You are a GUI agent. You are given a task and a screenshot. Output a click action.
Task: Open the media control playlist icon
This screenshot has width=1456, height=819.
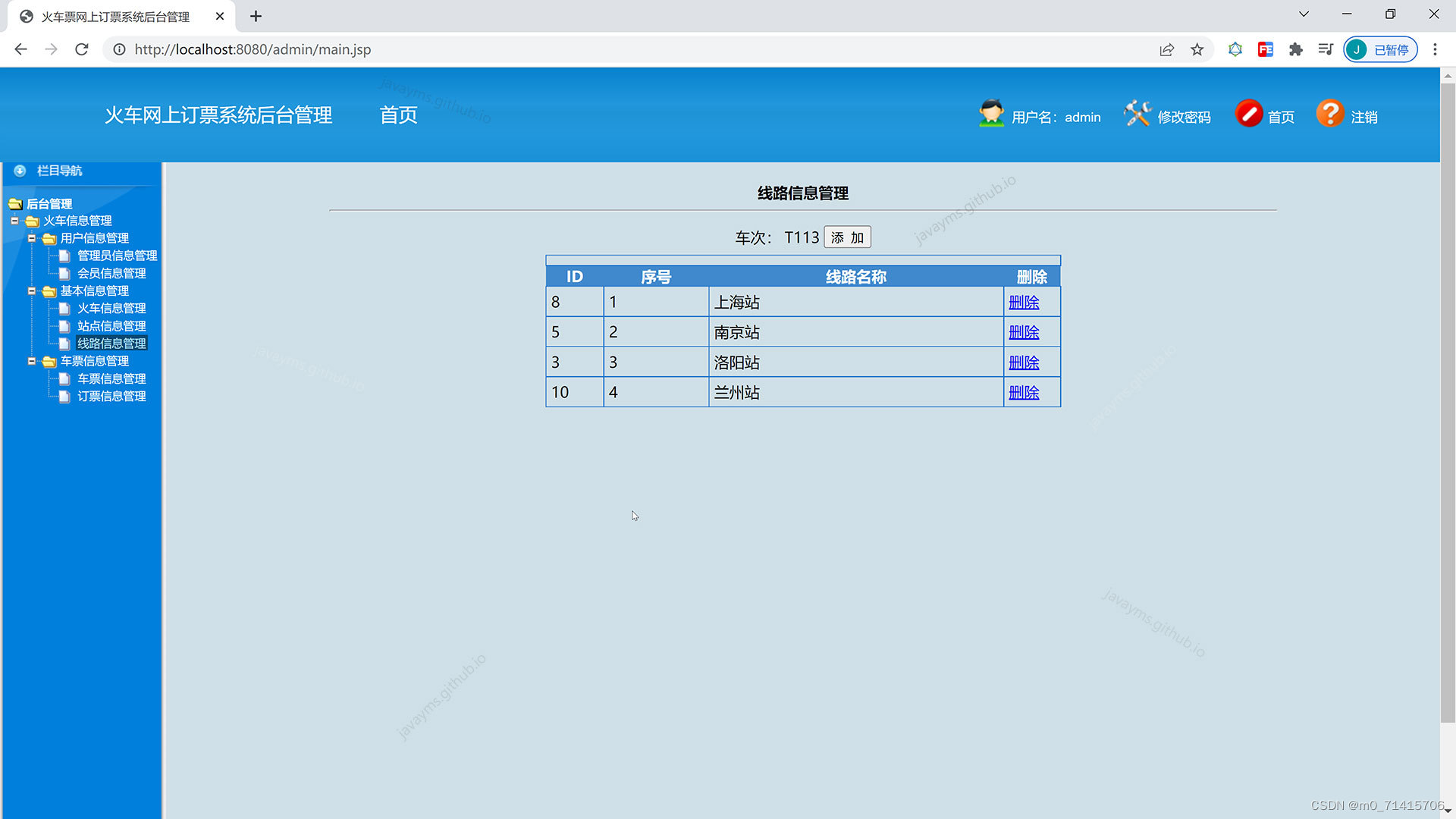pyautogui.click(x=1326, y=49)
